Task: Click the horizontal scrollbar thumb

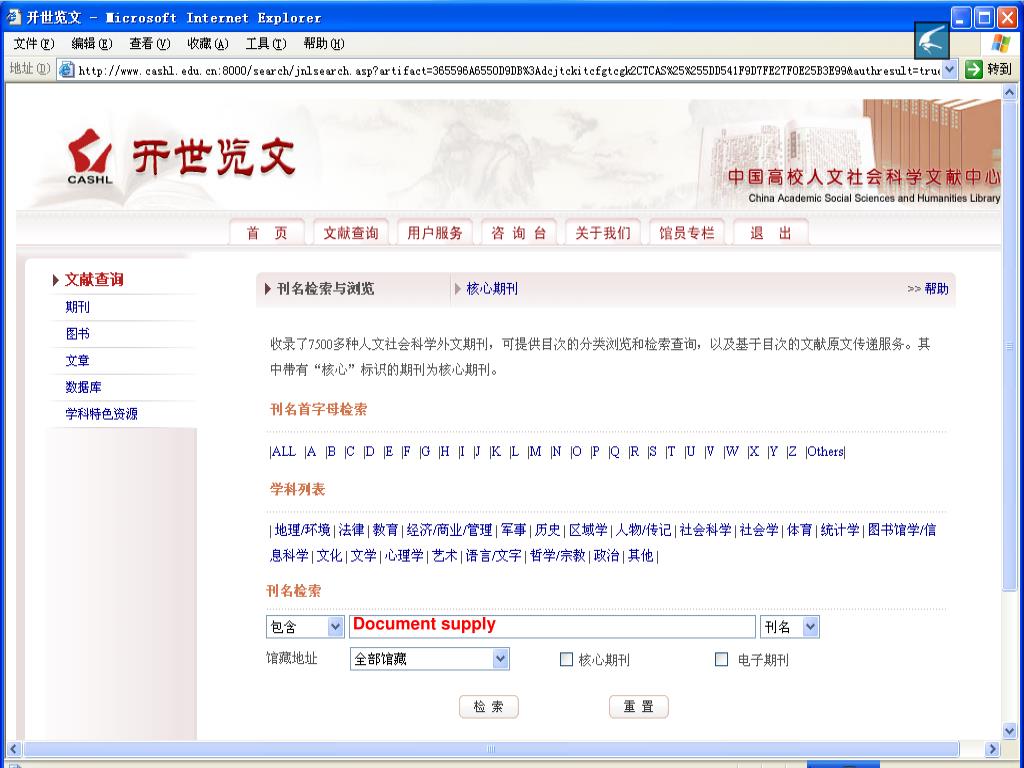Action: [x=491, y=749]
